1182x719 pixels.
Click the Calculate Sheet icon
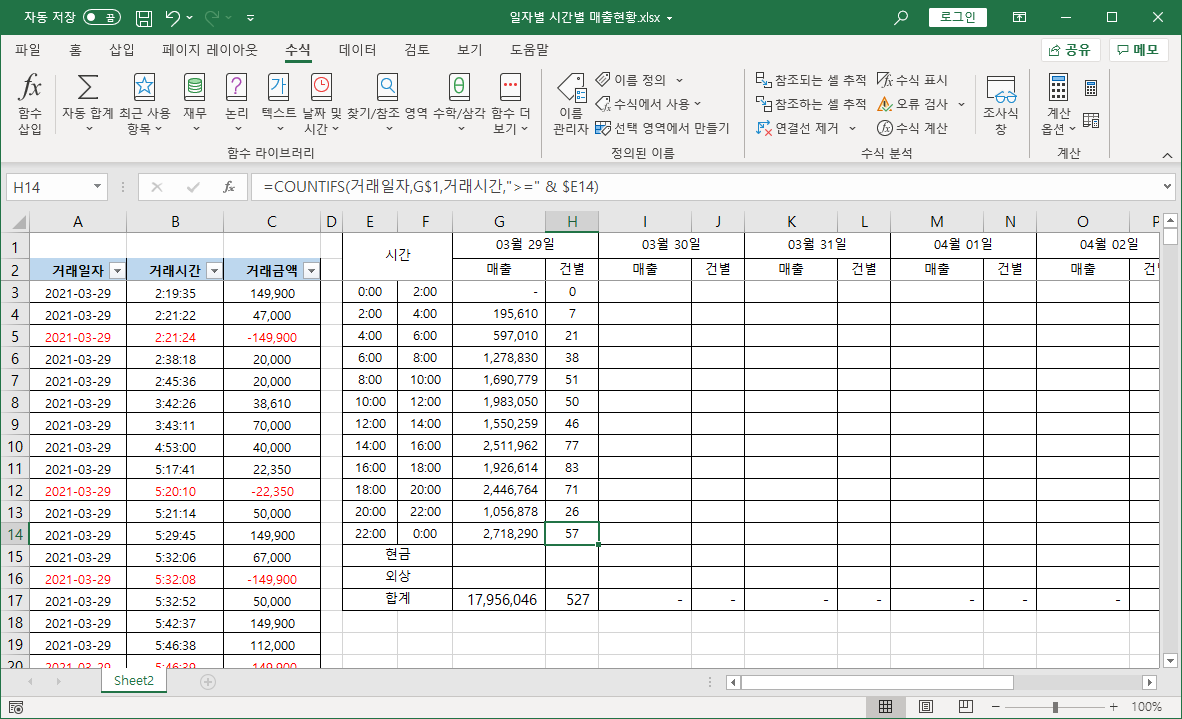tap(1091, 121)
